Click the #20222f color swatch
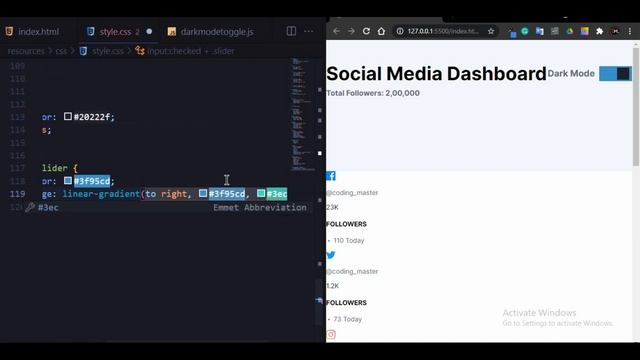The image size is (640, 360). click(68, 117)
